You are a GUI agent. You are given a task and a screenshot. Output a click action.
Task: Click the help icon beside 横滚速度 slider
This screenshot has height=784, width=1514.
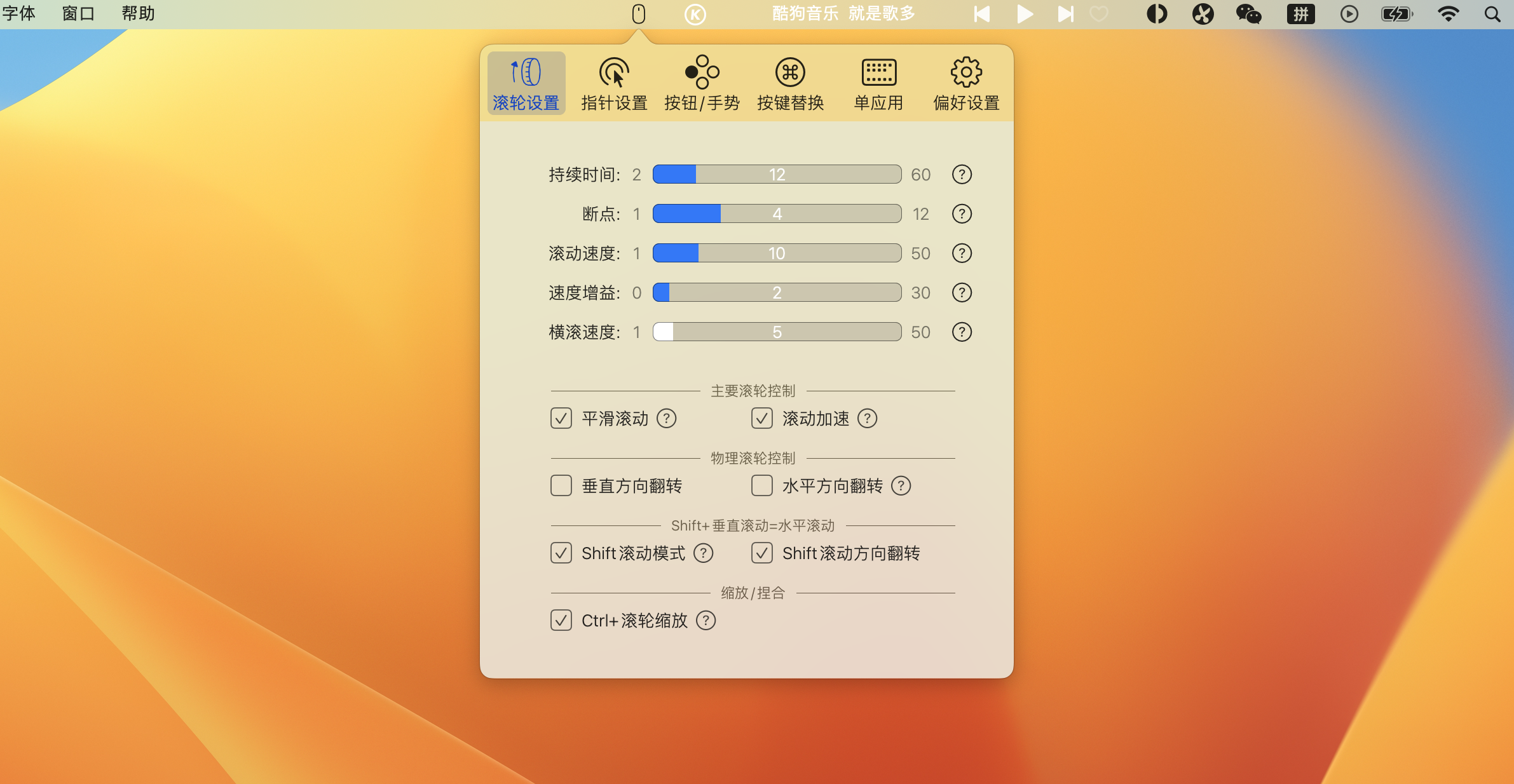[x=962, y=332]
